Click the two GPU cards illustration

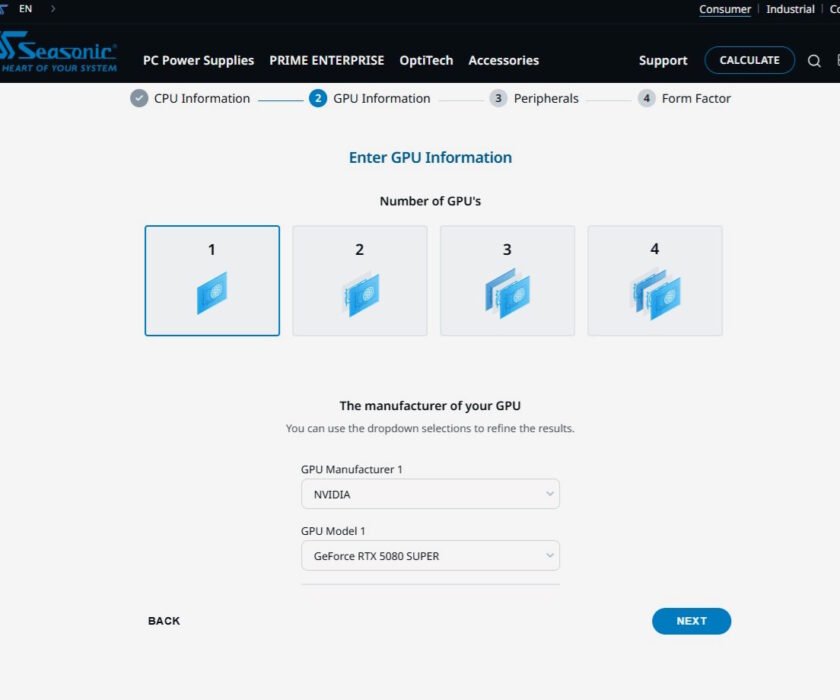(x=360, y=293)
